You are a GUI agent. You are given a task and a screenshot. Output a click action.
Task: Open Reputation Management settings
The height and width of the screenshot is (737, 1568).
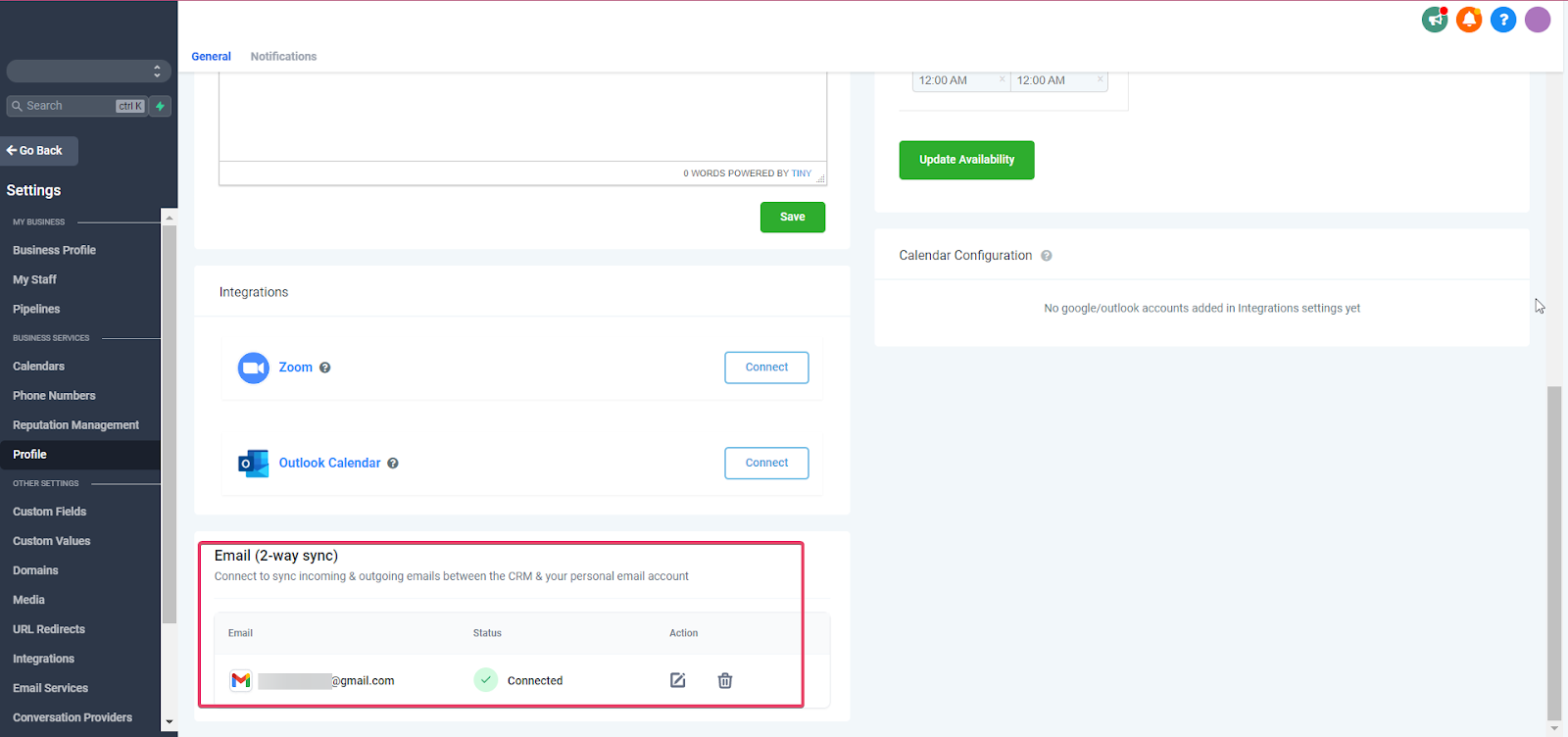coord(75,425)
